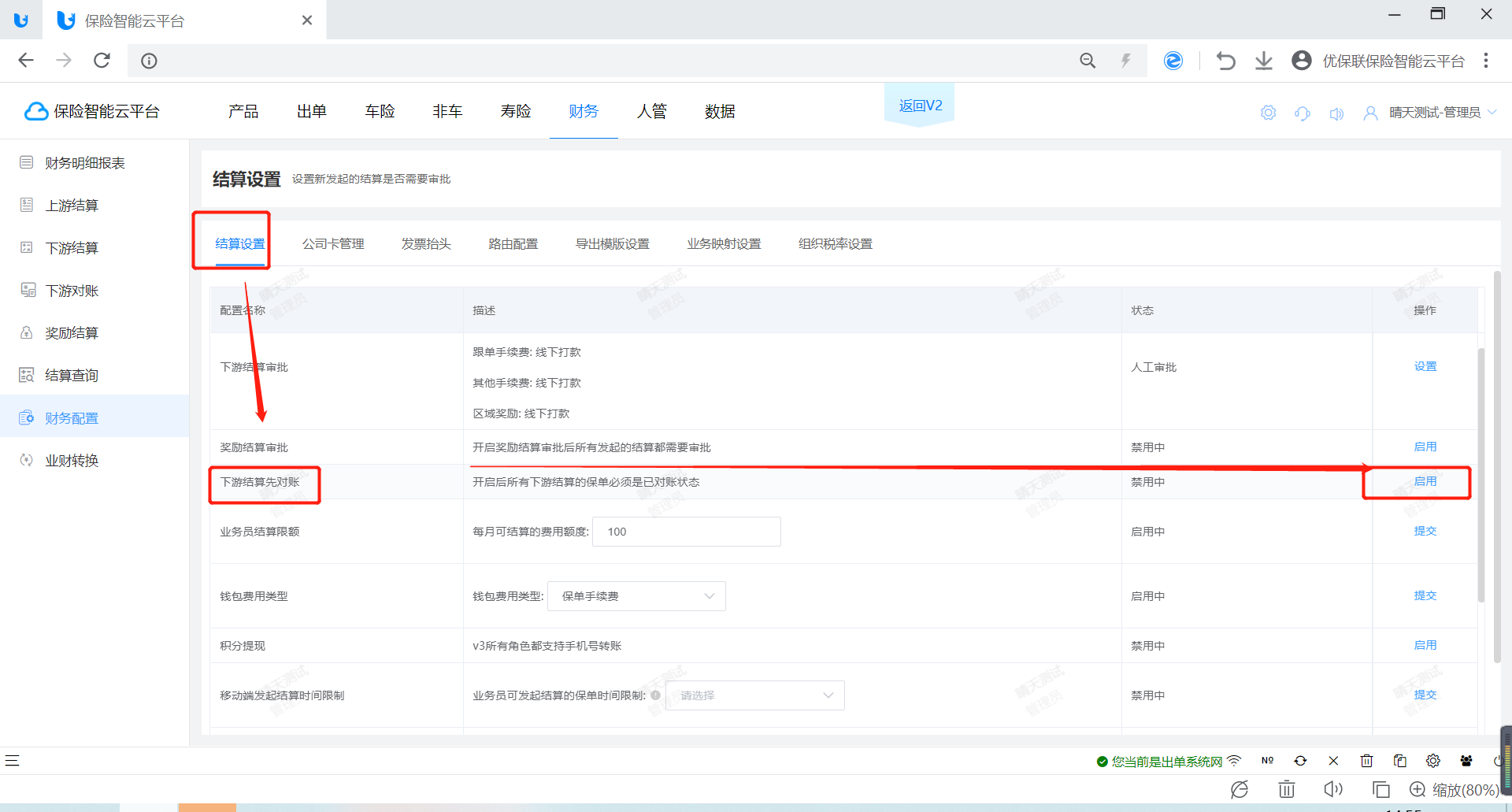This screenshot has width=1512, height=812.
Task: Click the lightning speed-mode icon
Action: pos(1126,61)
